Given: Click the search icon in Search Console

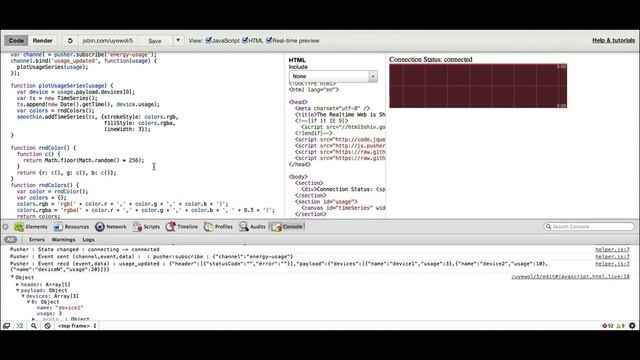Looking at the screenshot, I should click(x=549, y=227).
